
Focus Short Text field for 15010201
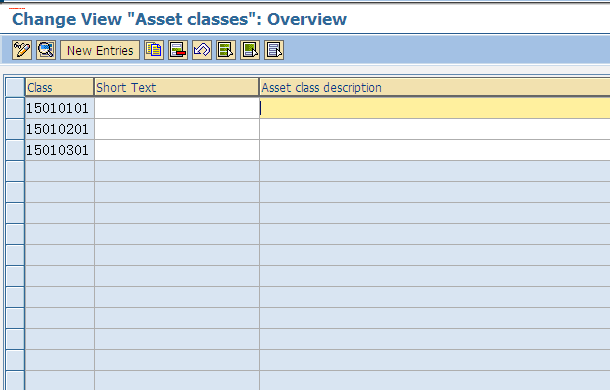point(177,129)
